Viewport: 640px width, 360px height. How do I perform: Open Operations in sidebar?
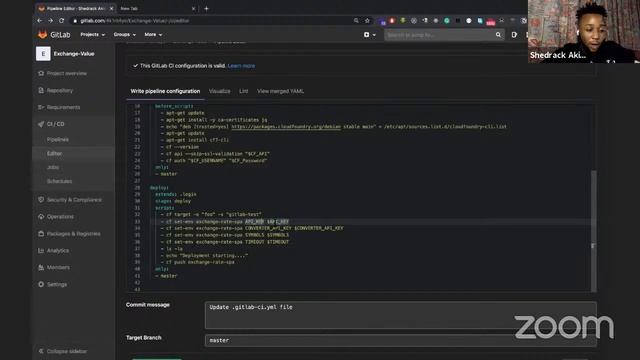click(60, 217)
